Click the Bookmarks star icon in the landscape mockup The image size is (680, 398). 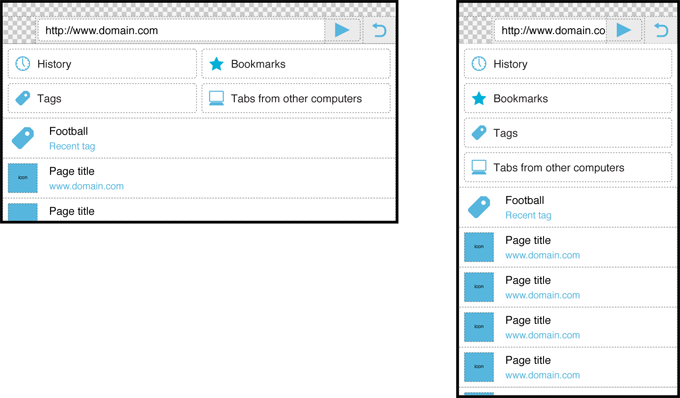pos(216,64)
